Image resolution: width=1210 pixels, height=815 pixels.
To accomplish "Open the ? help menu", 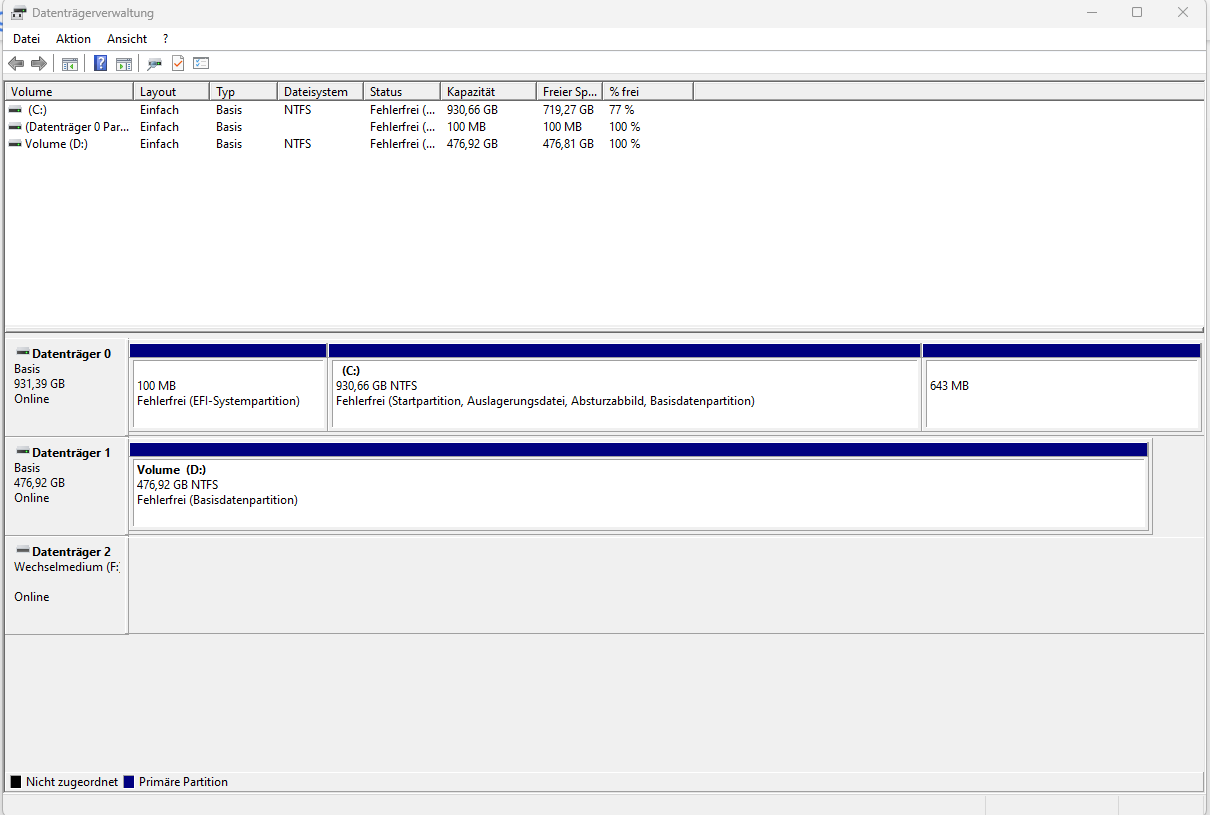I will pos(164,38).
